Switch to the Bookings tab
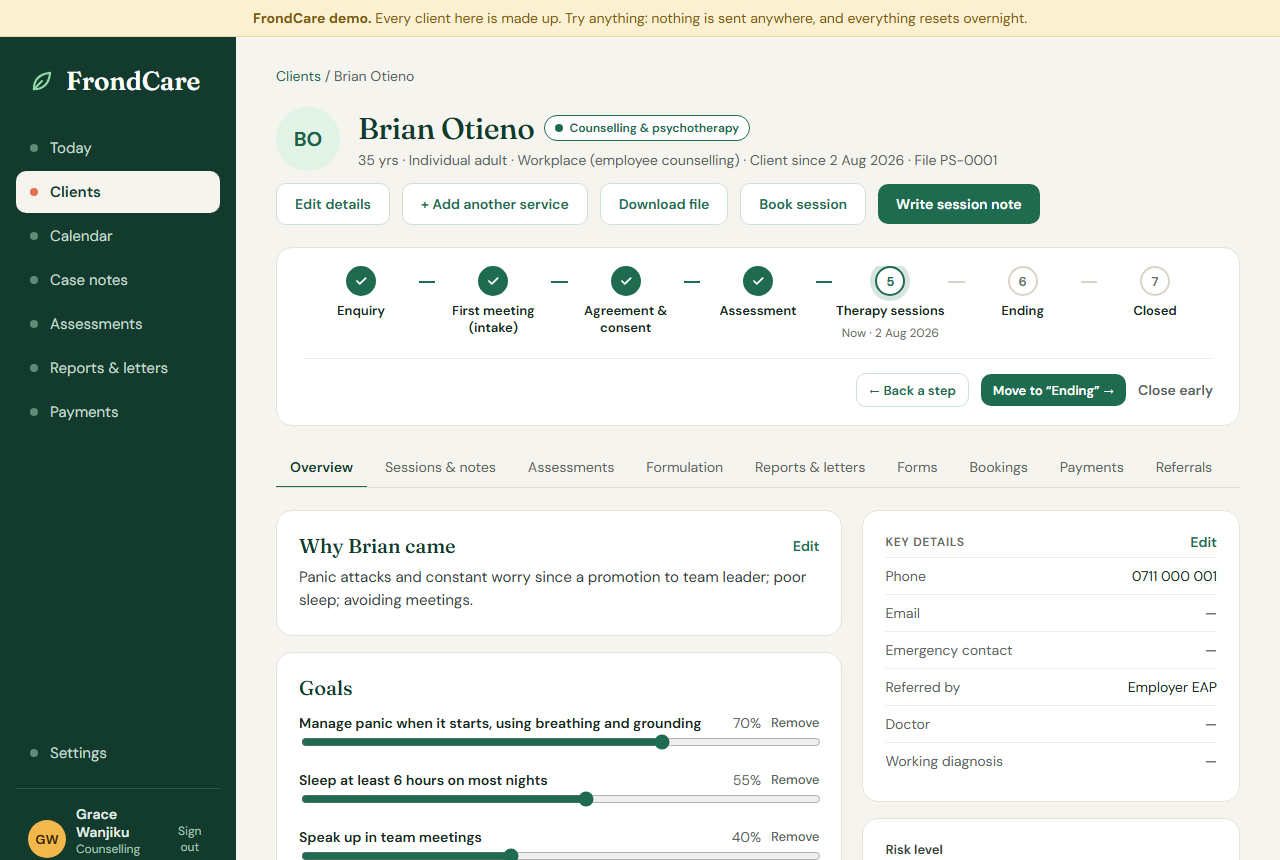The width and height of the screenshot is (1280, 860). coord(998,467)
